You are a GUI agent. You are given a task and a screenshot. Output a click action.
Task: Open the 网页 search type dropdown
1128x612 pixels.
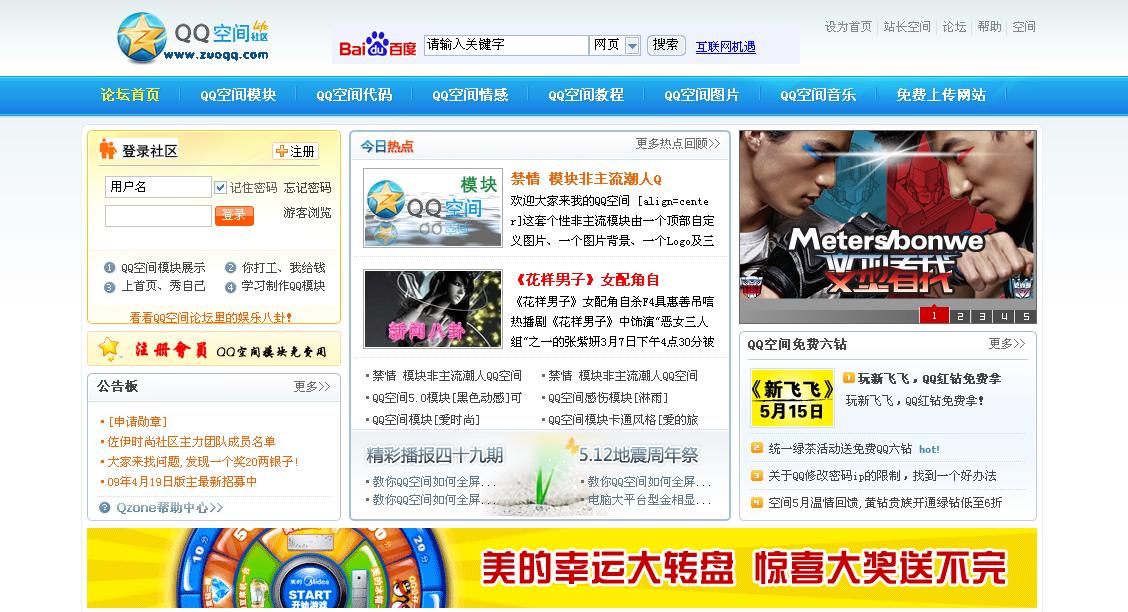615,45
